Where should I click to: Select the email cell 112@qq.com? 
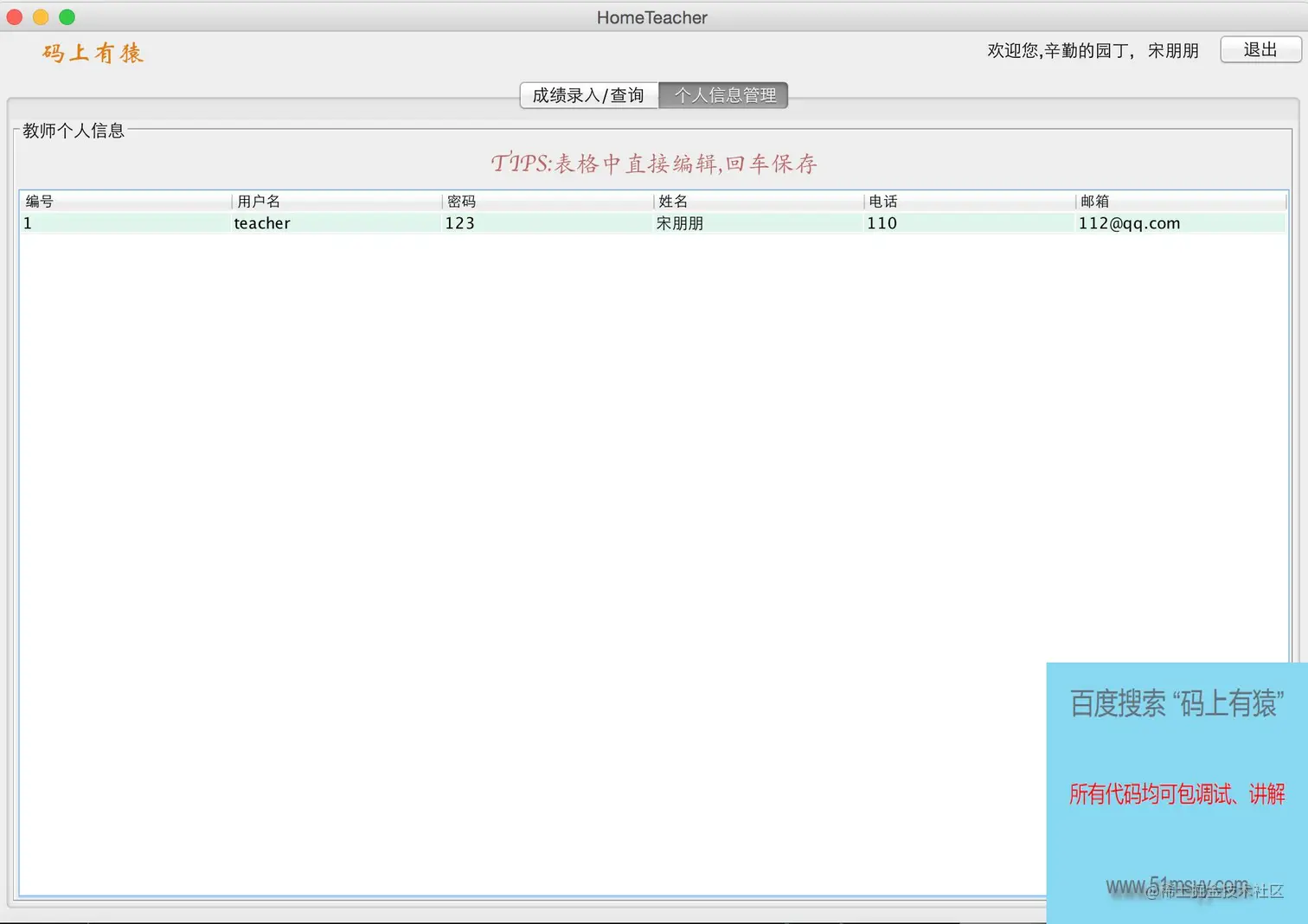click(x=1181, y=223)
